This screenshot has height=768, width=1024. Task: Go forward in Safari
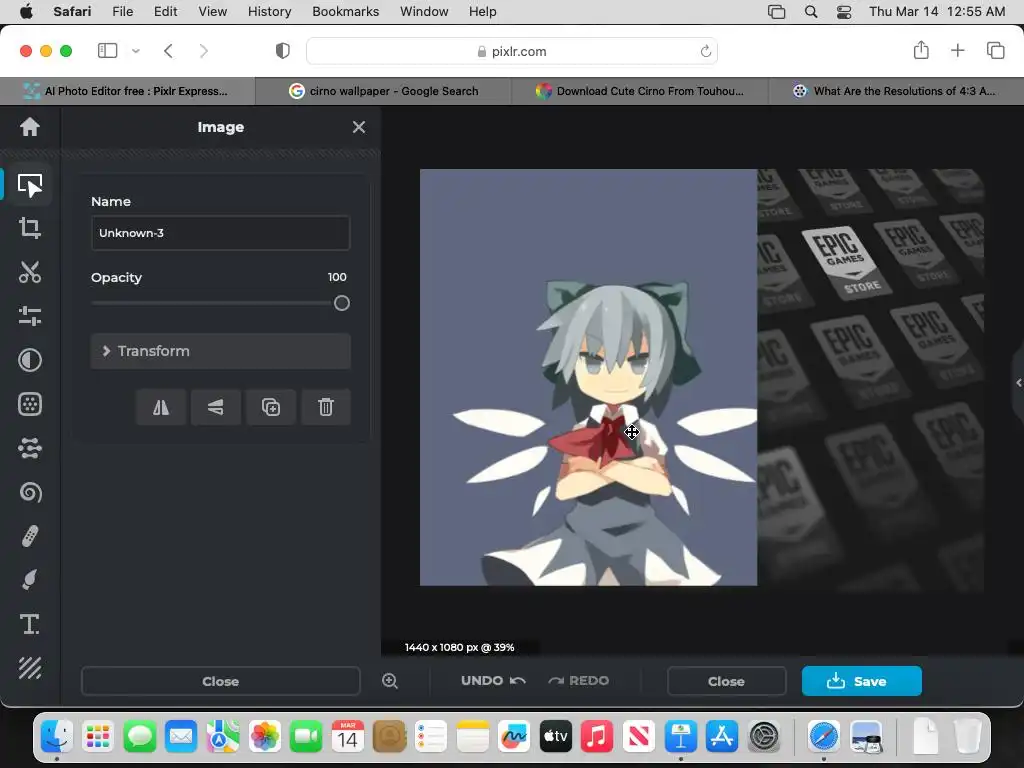[204, 51]
